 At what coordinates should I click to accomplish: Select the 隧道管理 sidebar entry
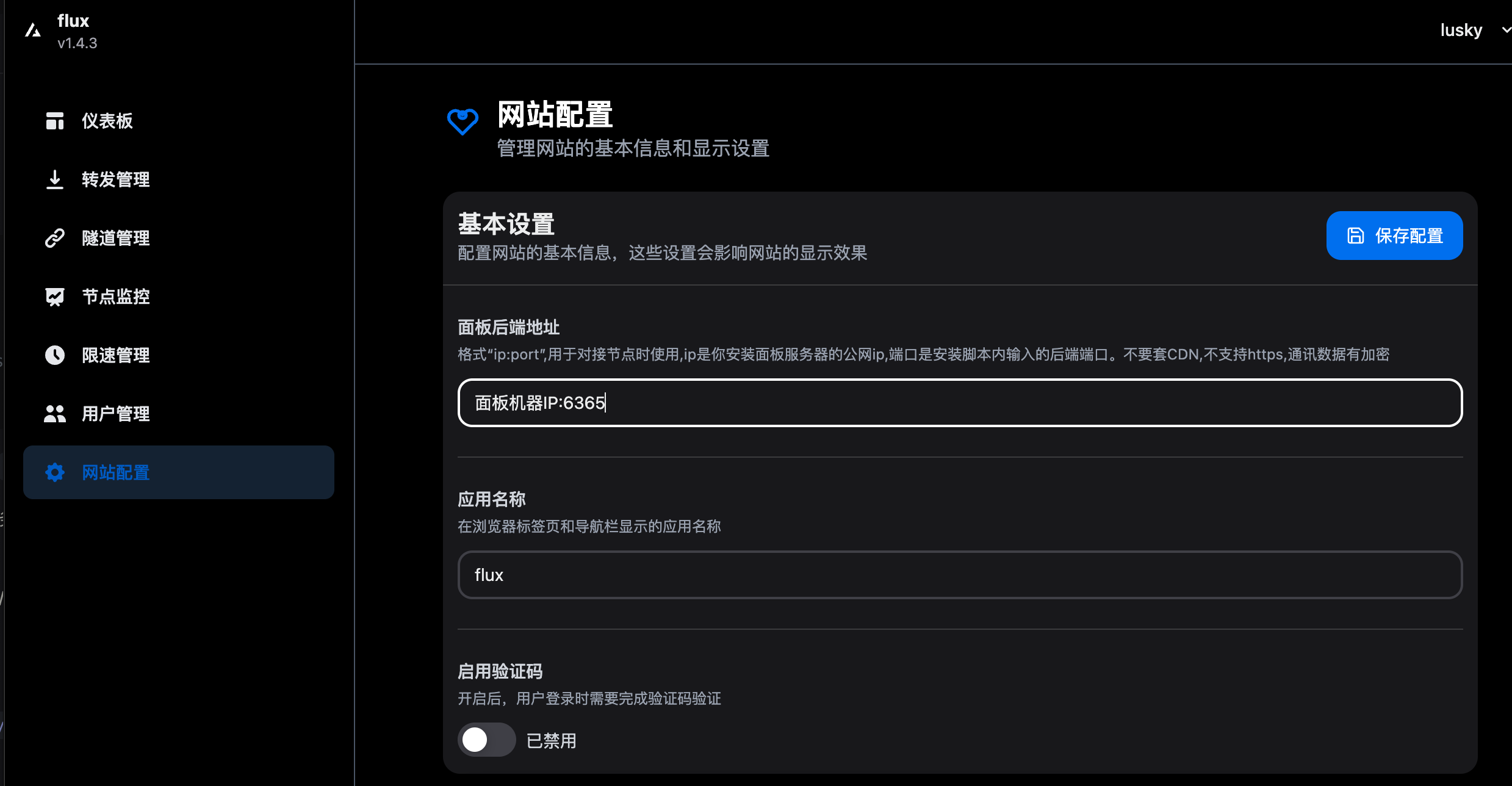[x=116, y=238]
